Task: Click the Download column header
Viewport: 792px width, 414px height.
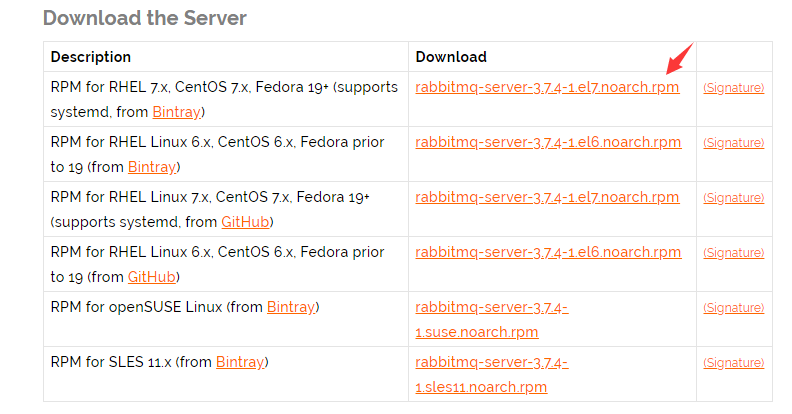Action: coord(451,57)
